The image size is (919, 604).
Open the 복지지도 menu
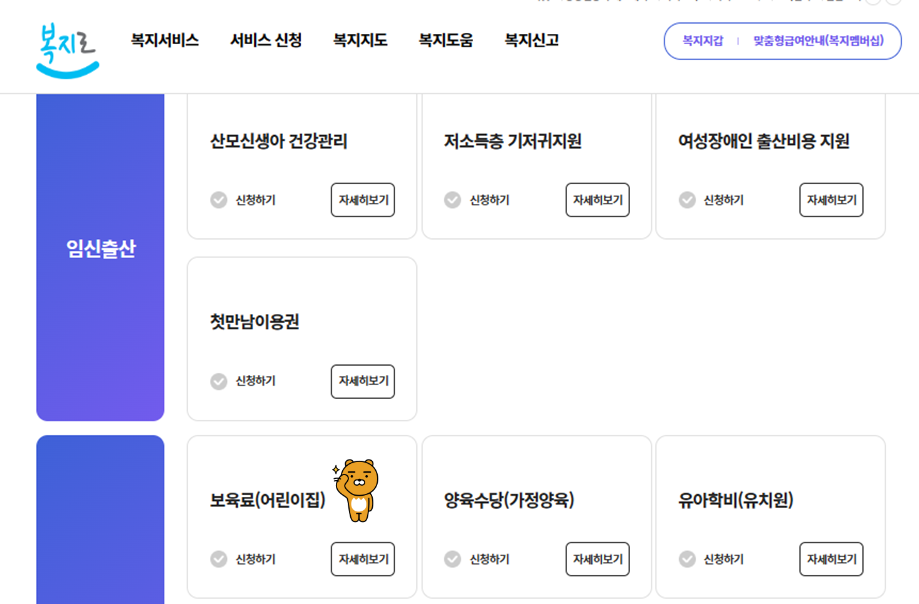point(355,41)
